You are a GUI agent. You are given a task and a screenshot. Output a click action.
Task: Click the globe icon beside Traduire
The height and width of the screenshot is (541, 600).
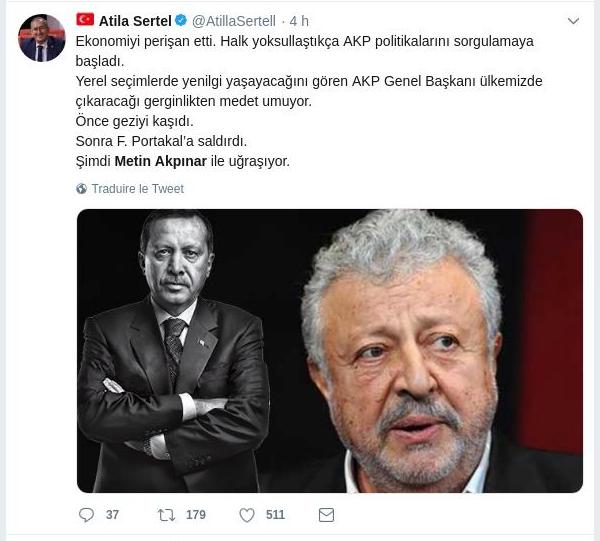pyautogui.click(x=82, y=189)
